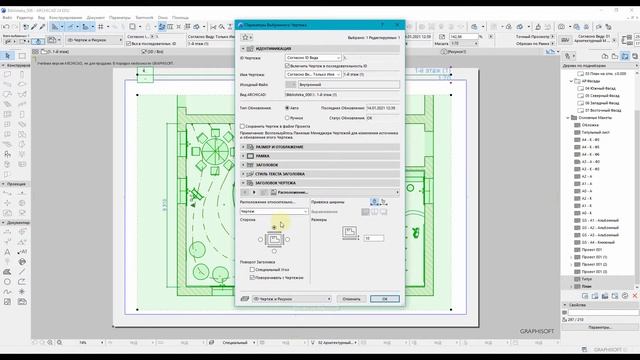Viewport: 640px width, 360px height.
Task: Select Обложка layout in Navigator
Action: (590, 125)
